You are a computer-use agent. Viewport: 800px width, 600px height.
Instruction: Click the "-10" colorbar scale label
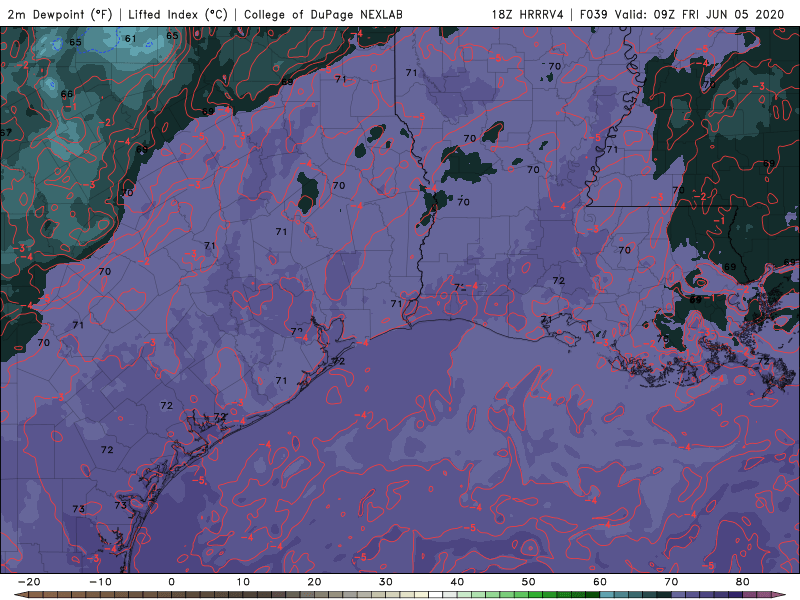[x=100, y=582]
